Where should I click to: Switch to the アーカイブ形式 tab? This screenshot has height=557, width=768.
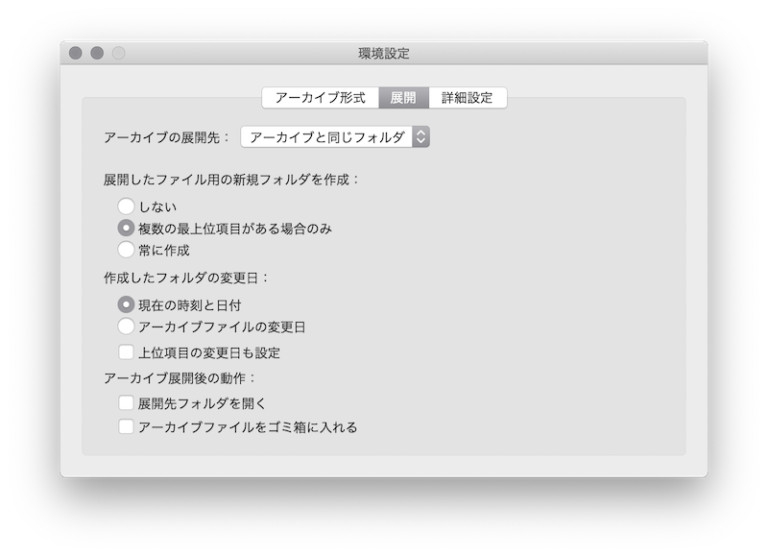[320, 97]
